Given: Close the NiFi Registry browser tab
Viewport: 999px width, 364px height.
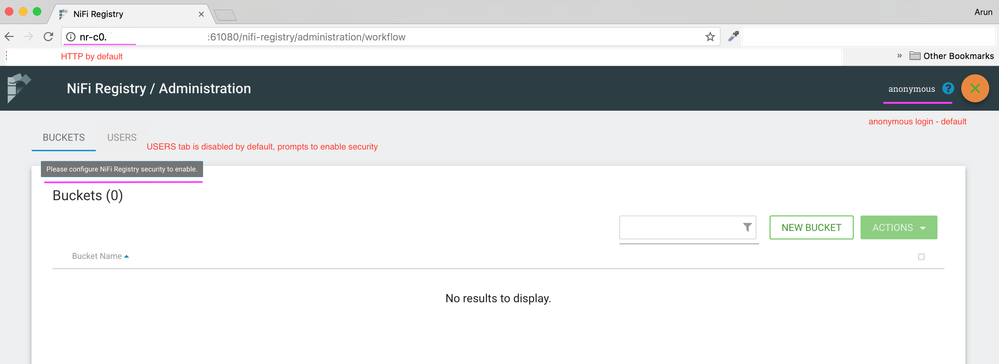Looking at the screenshot, I should 201,13.
